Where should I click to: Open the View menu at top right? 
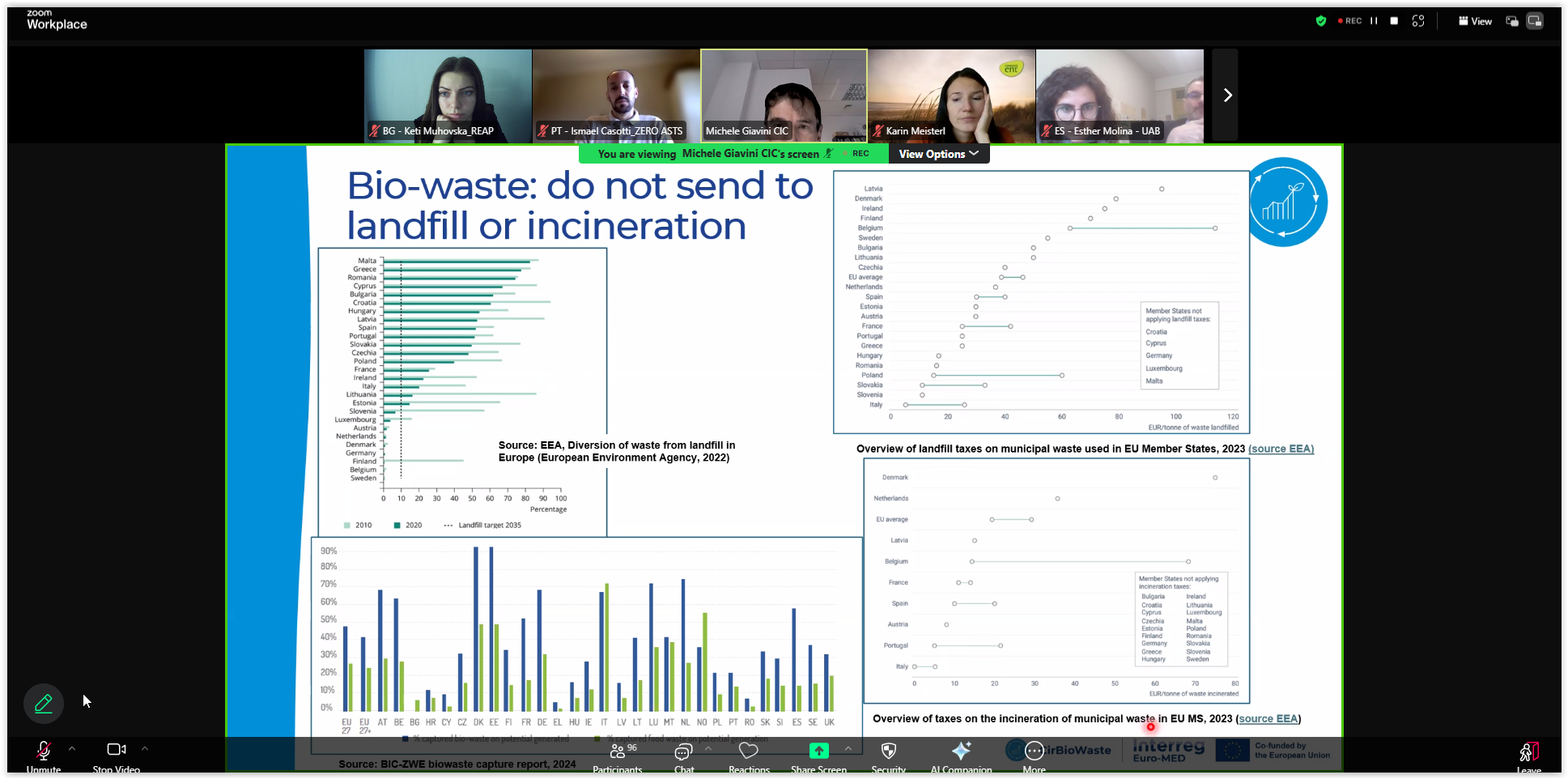[1475, 21]
